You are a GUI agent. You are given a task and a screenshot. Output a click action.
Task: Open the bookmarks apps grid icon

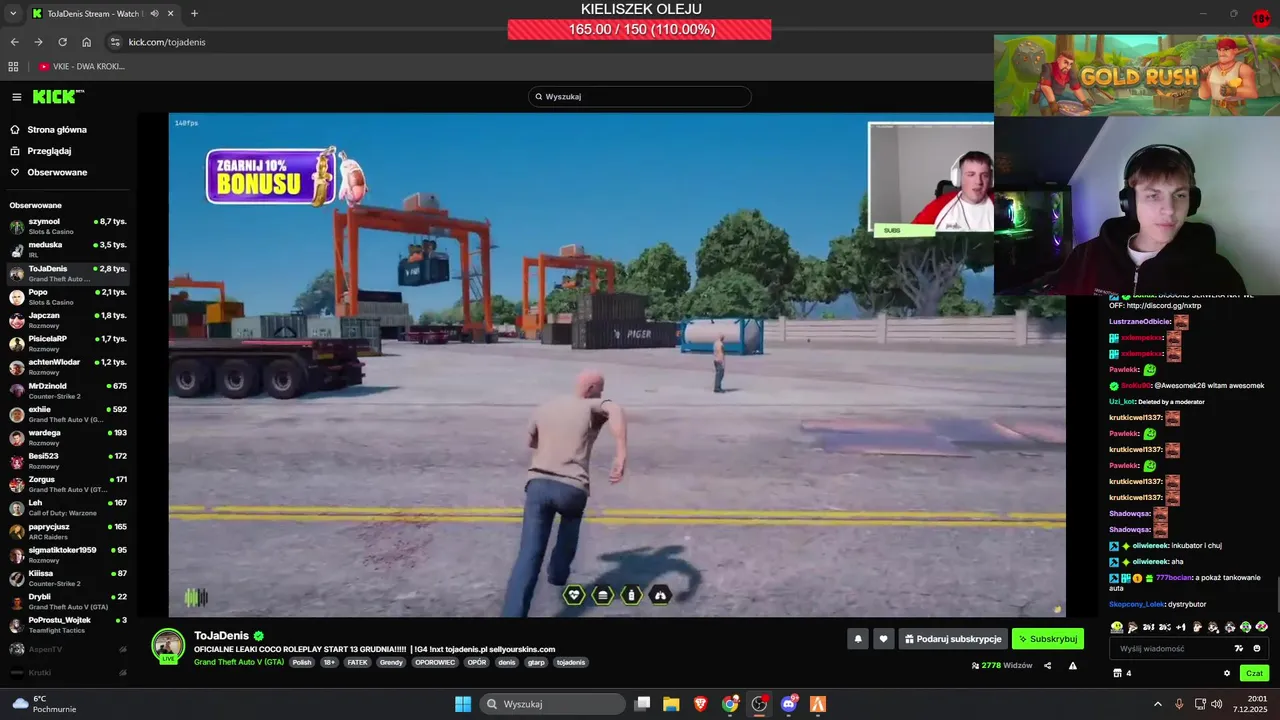pos(13,66)
